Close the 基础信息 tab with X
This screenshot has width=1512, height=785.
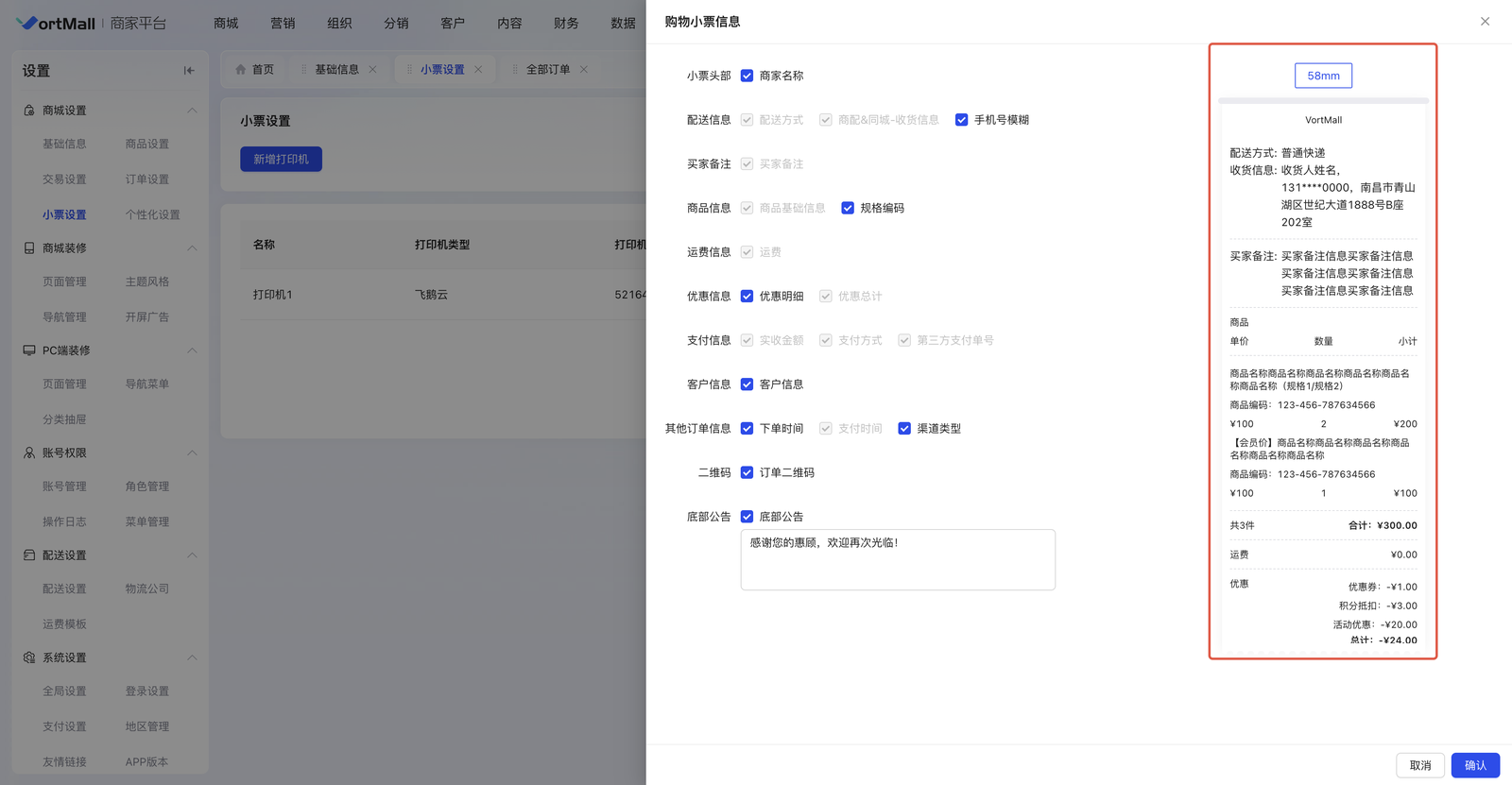pyautogui.click(x=372, y=70)
